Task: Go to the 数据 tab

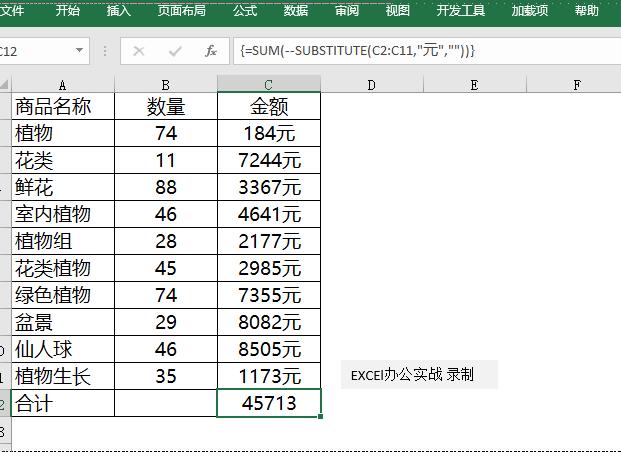Action: click(296, 11)
